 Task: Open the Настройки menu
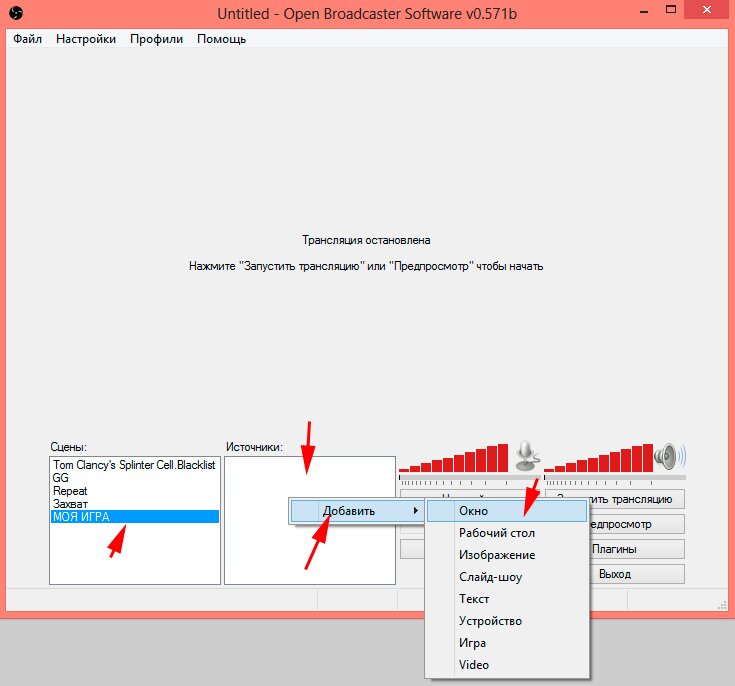[x=86, y=39]
